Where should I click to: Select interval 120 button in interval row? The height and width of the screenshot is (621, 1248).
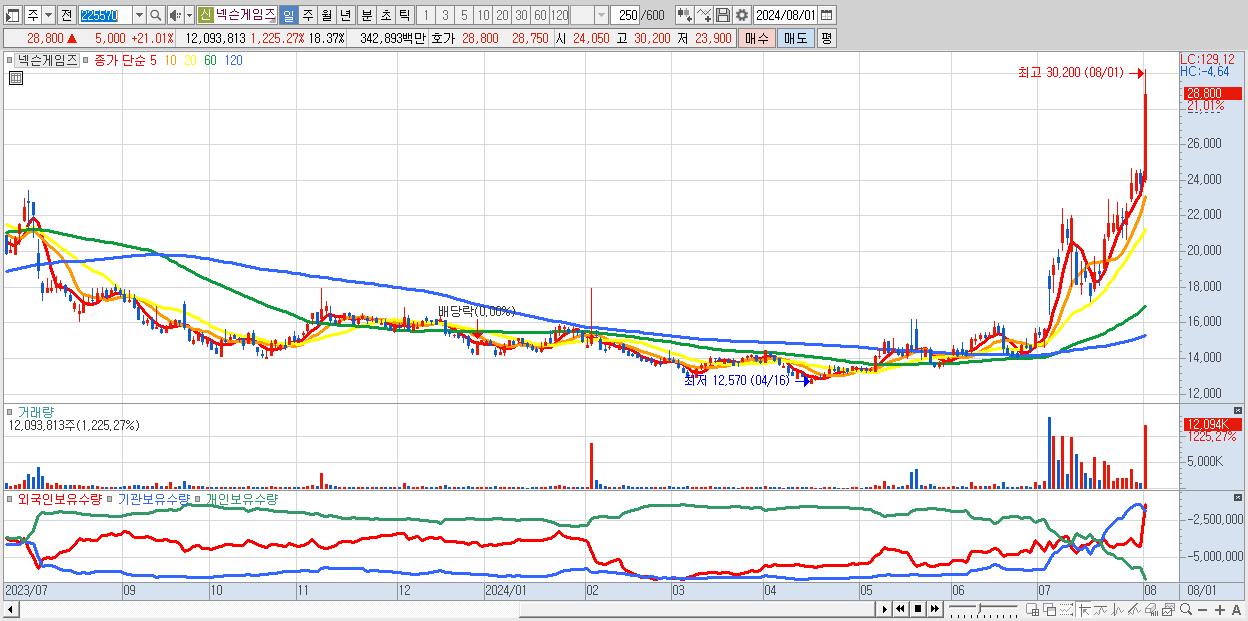pos(559,15)
